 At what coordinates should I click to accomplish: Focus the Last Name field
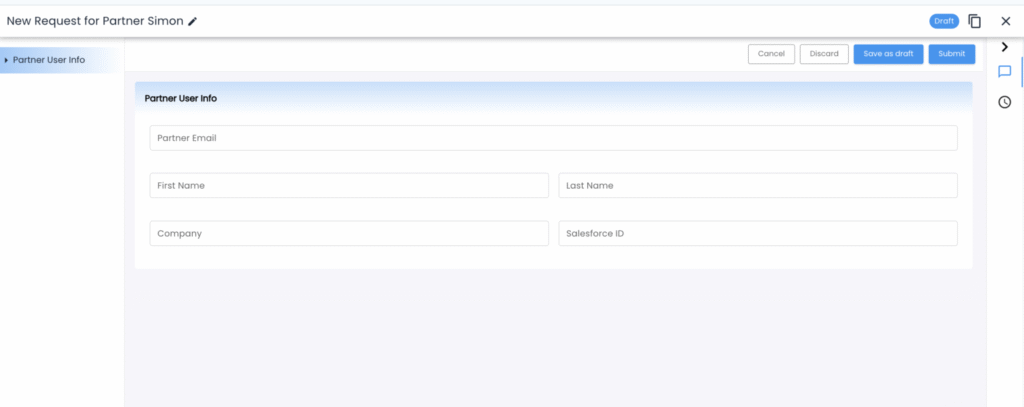pyautogui.click(x=758, y=186)
